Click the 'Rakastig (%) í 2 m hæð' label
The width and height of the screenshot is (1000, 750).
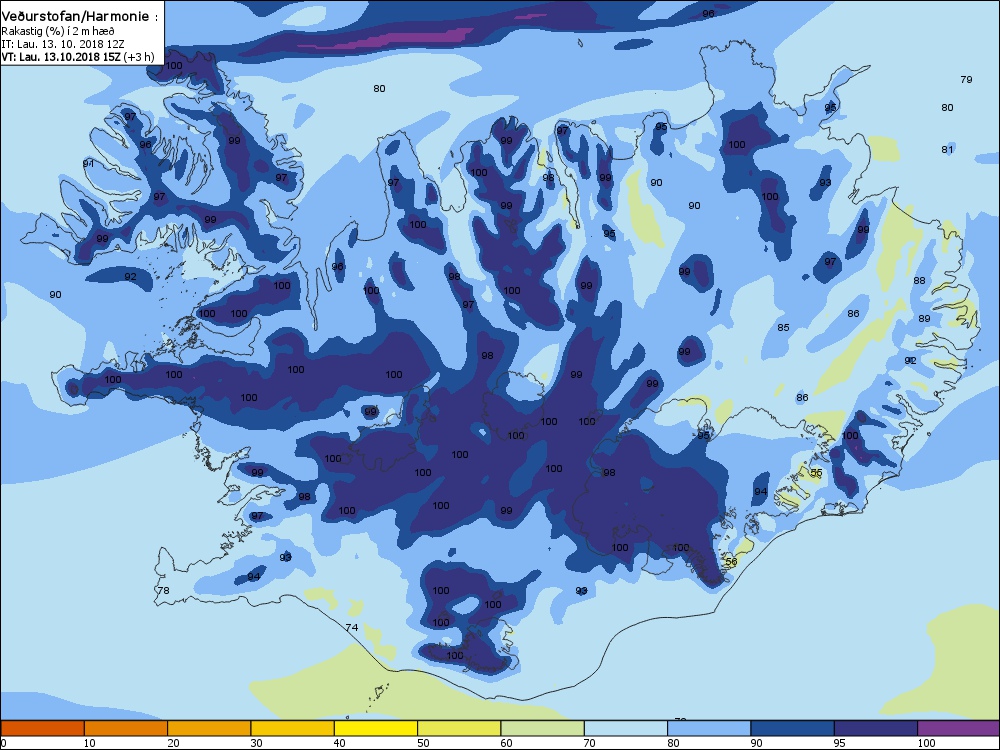pyautogui.click(x=57, y=31)
